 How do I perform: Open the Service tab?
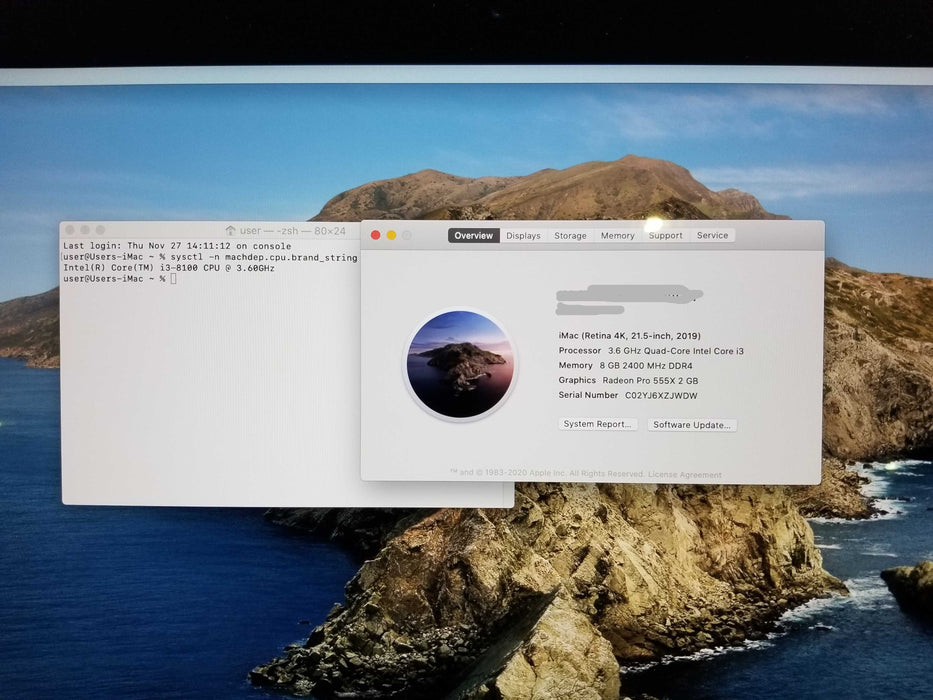[x=712, y=236]
